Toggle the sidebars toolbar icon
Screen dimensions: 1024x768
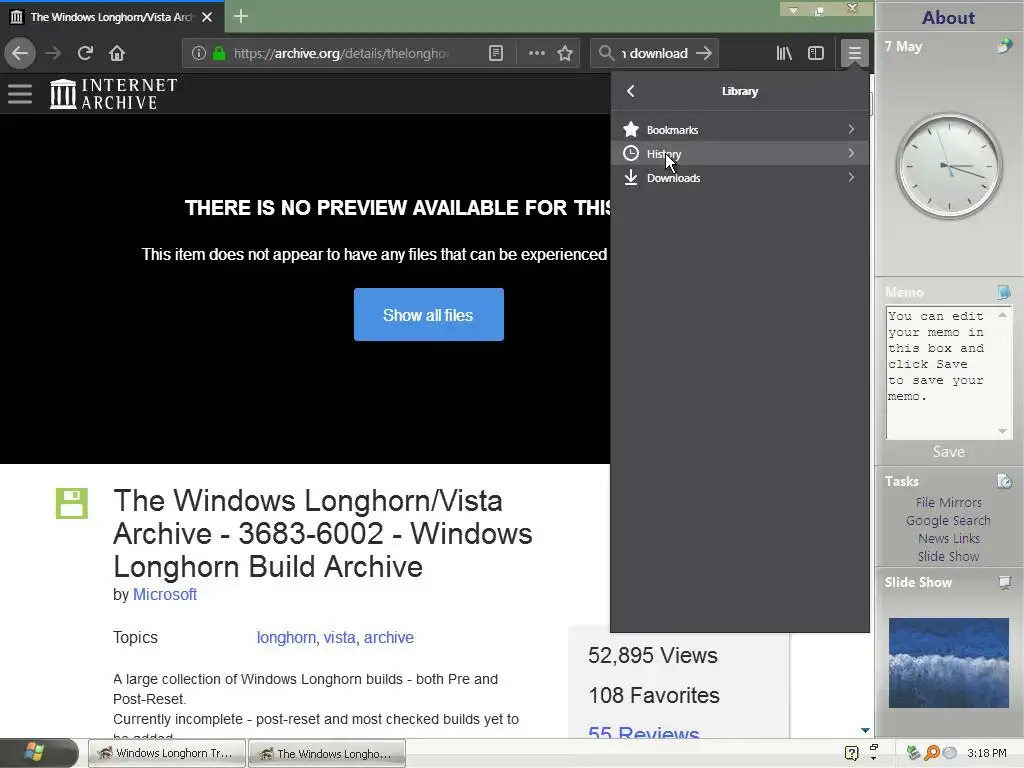(x=816, y=53)
